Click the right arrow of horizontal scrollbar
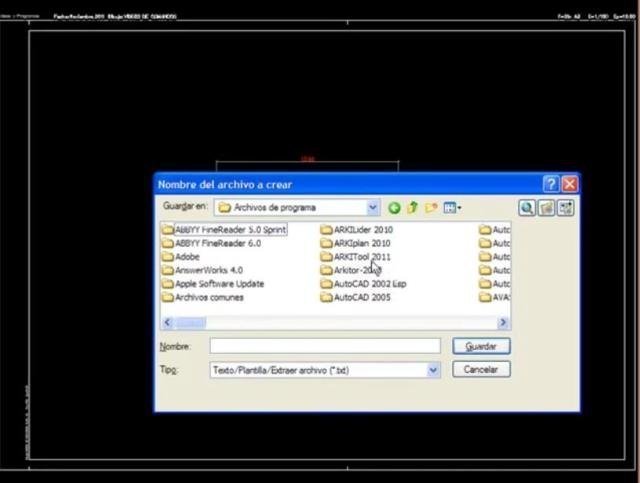Viewport: 640px width, 483px height. point(503,323)
